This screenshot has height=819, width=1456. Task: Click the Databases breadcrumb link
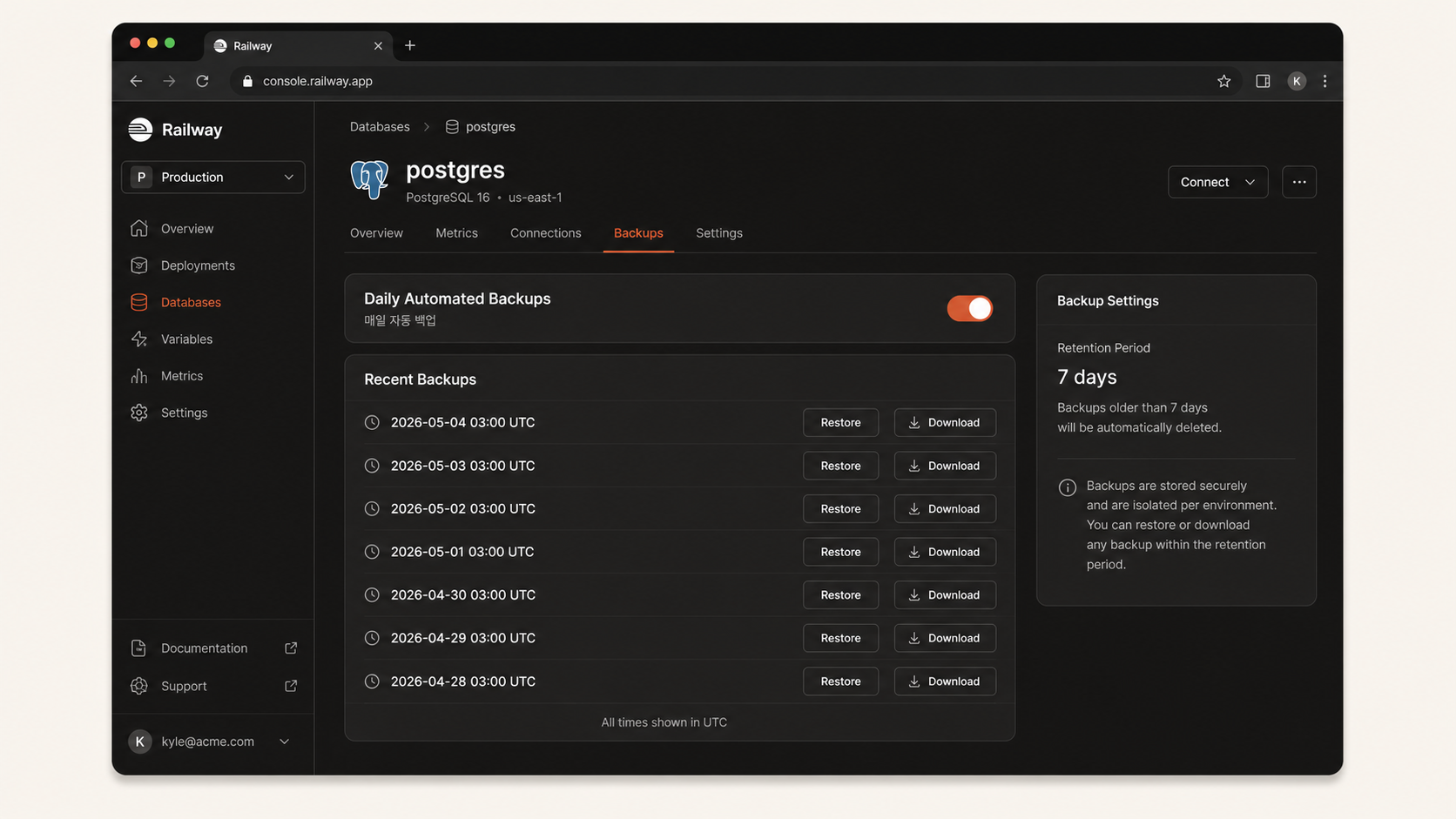380,127
